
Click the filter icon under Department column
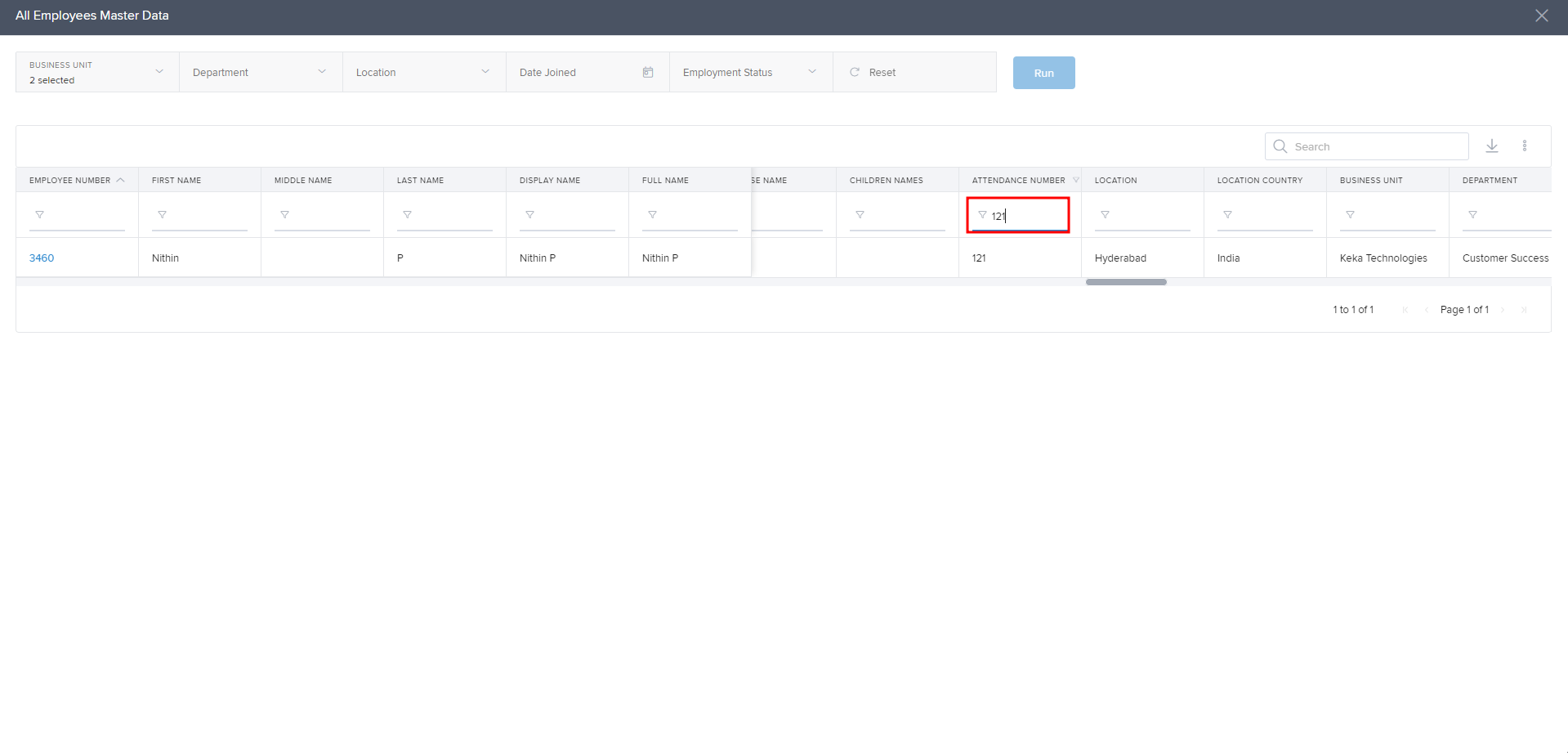tap(1472, 215)
